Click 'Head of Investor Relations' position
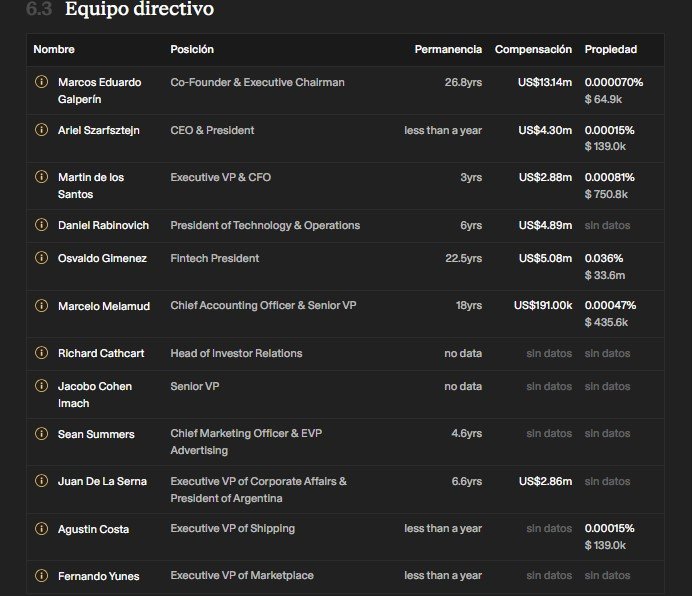The image size is (692, 596). pos(236,353)
